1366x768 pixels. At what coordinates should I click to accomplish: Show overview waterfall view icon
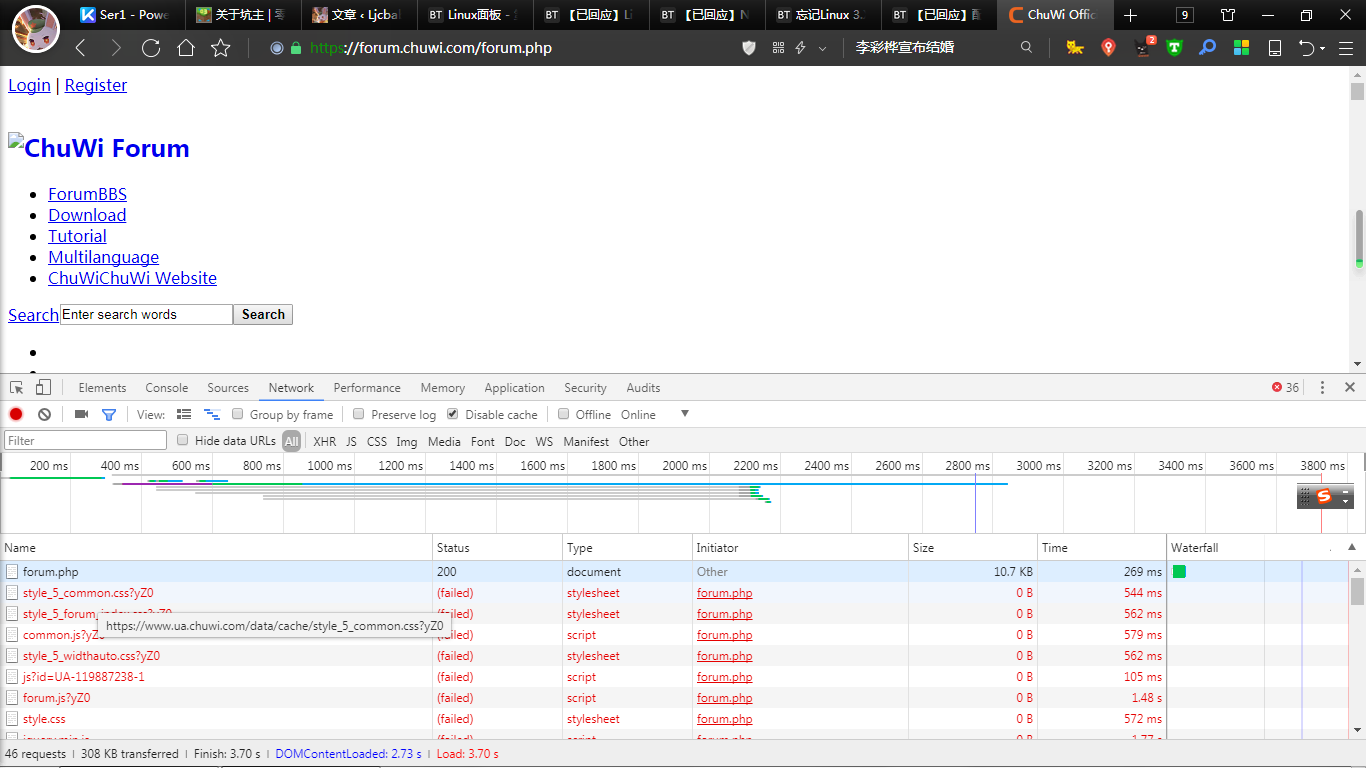(212, 414)
